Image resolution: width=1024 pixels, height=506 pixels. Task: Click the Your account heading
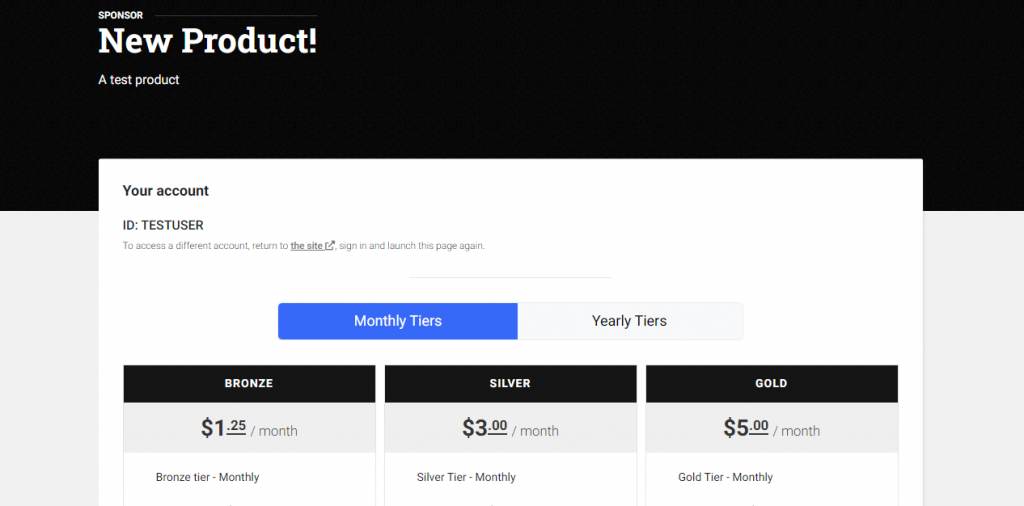tap(166, 191)
